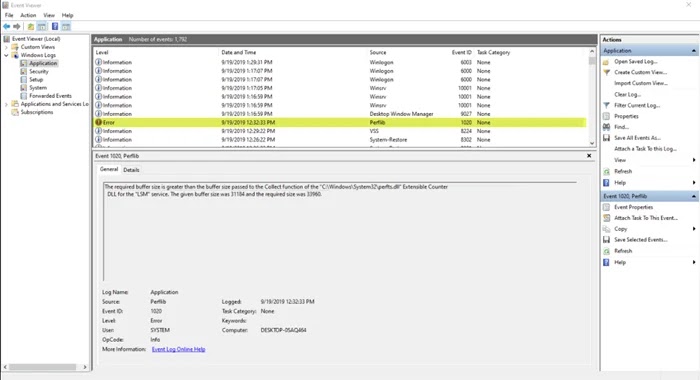Click Clear Log action
This screenshot has height=380, width=700.
click(x=628, y=94)
